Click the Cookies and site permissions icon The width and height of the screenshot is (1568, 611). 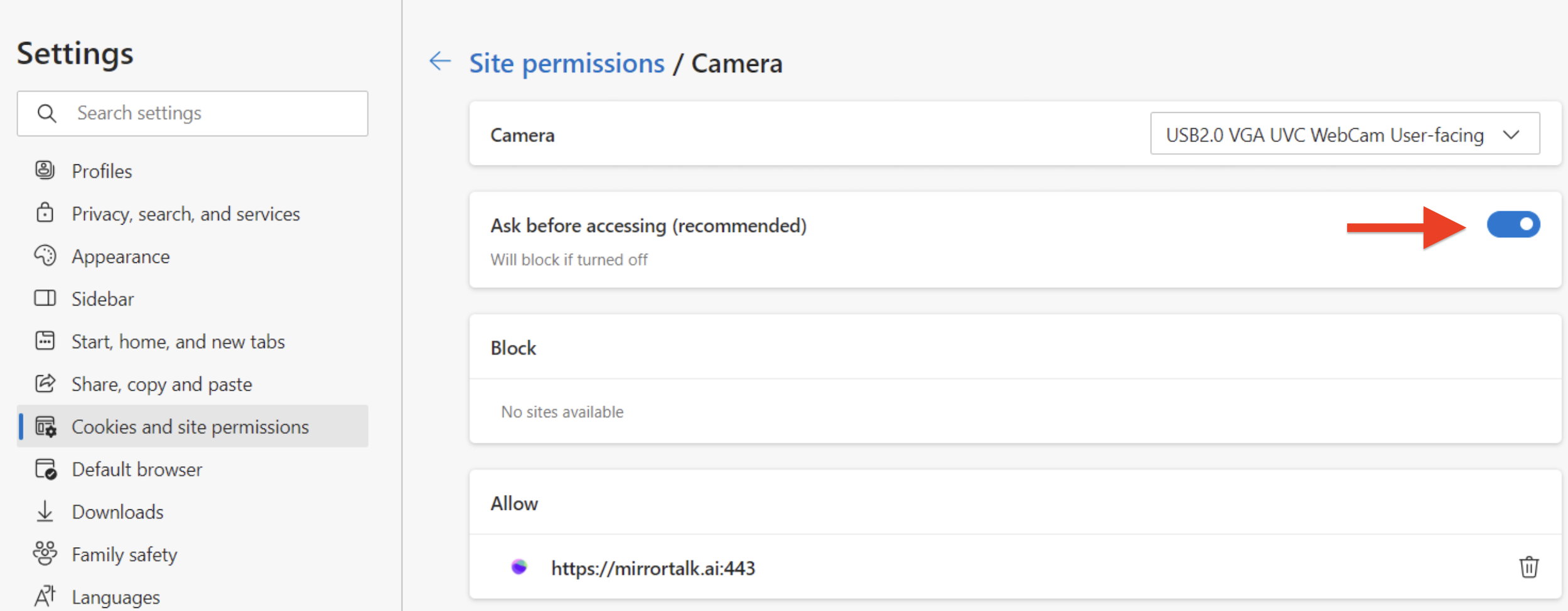(x=46, y=427)
